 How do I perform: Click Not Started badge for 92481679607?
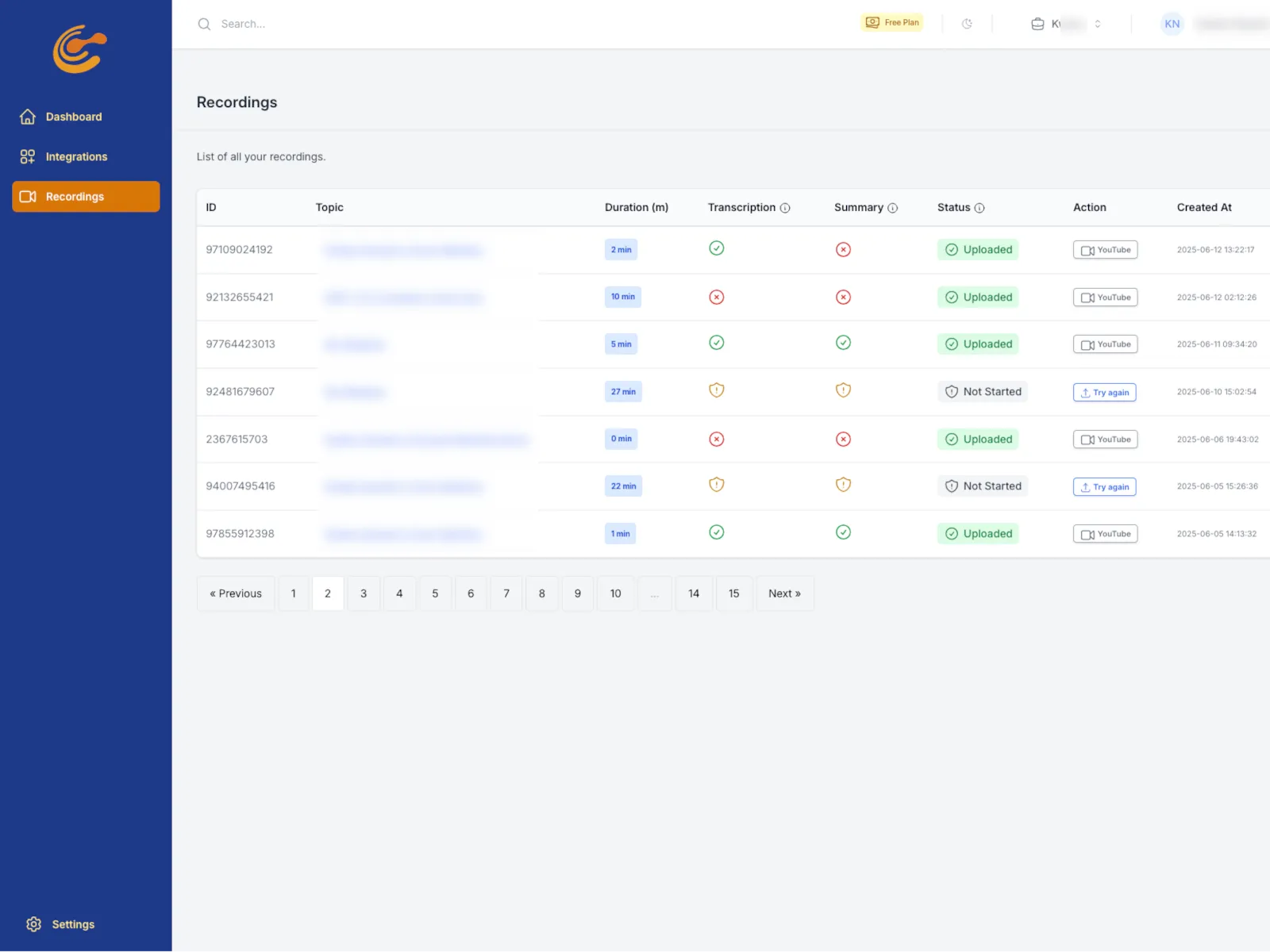(983, 392)
